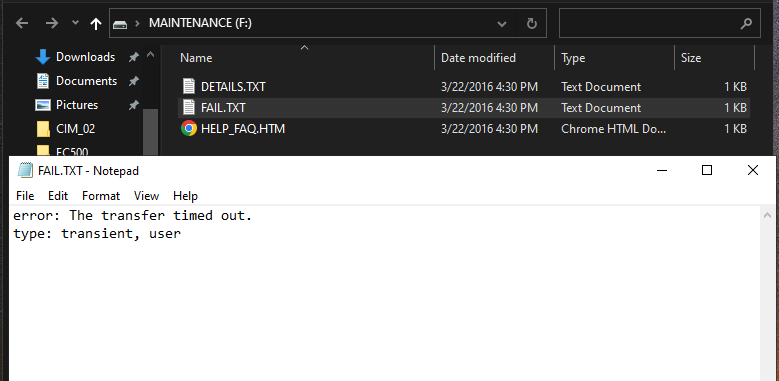Go back in File Explorer

click(x=22, y=23)
